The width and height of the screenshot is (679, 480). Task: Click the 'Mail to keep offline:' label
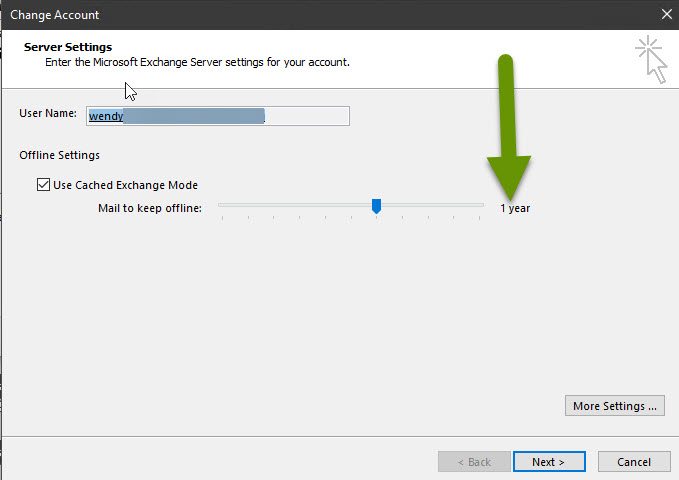pos(150,208)
